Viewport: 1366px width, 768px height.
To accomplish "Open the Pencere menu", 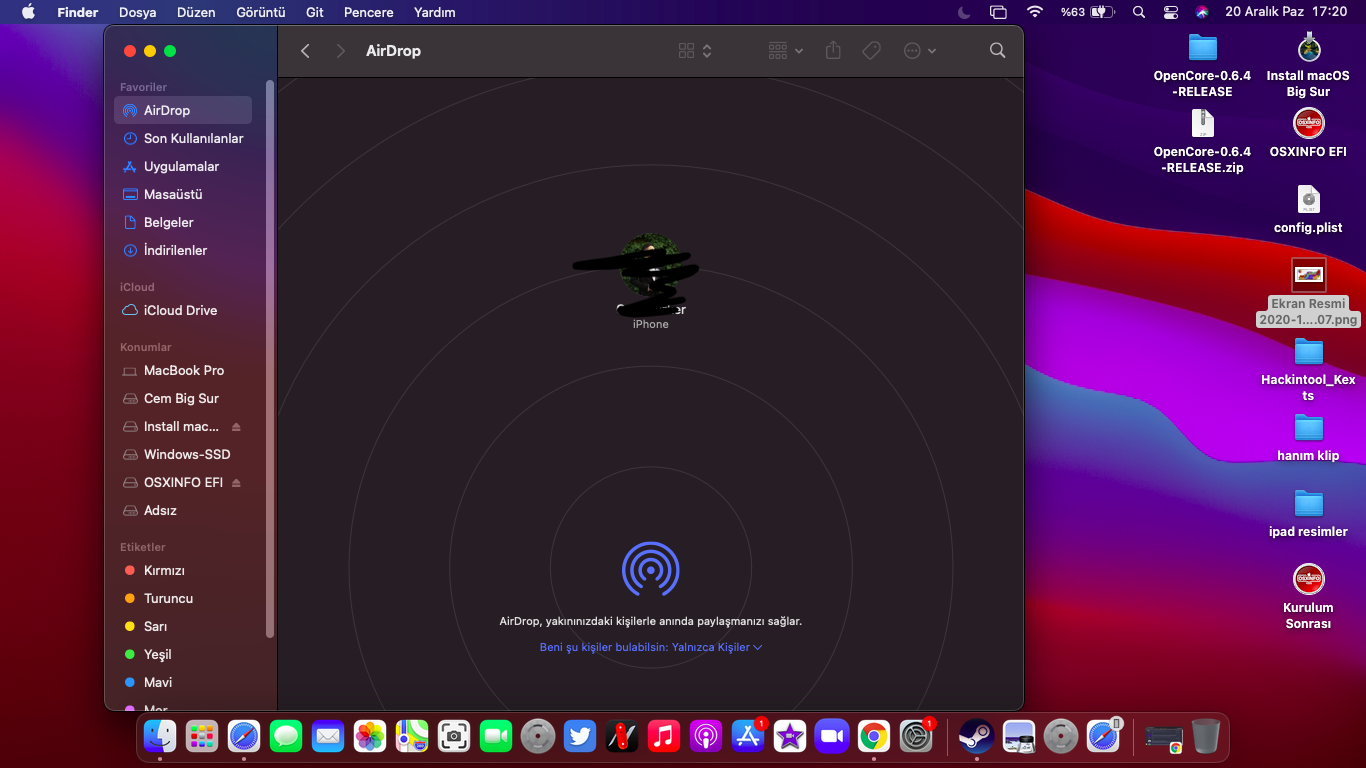I will tap(368, 12).
